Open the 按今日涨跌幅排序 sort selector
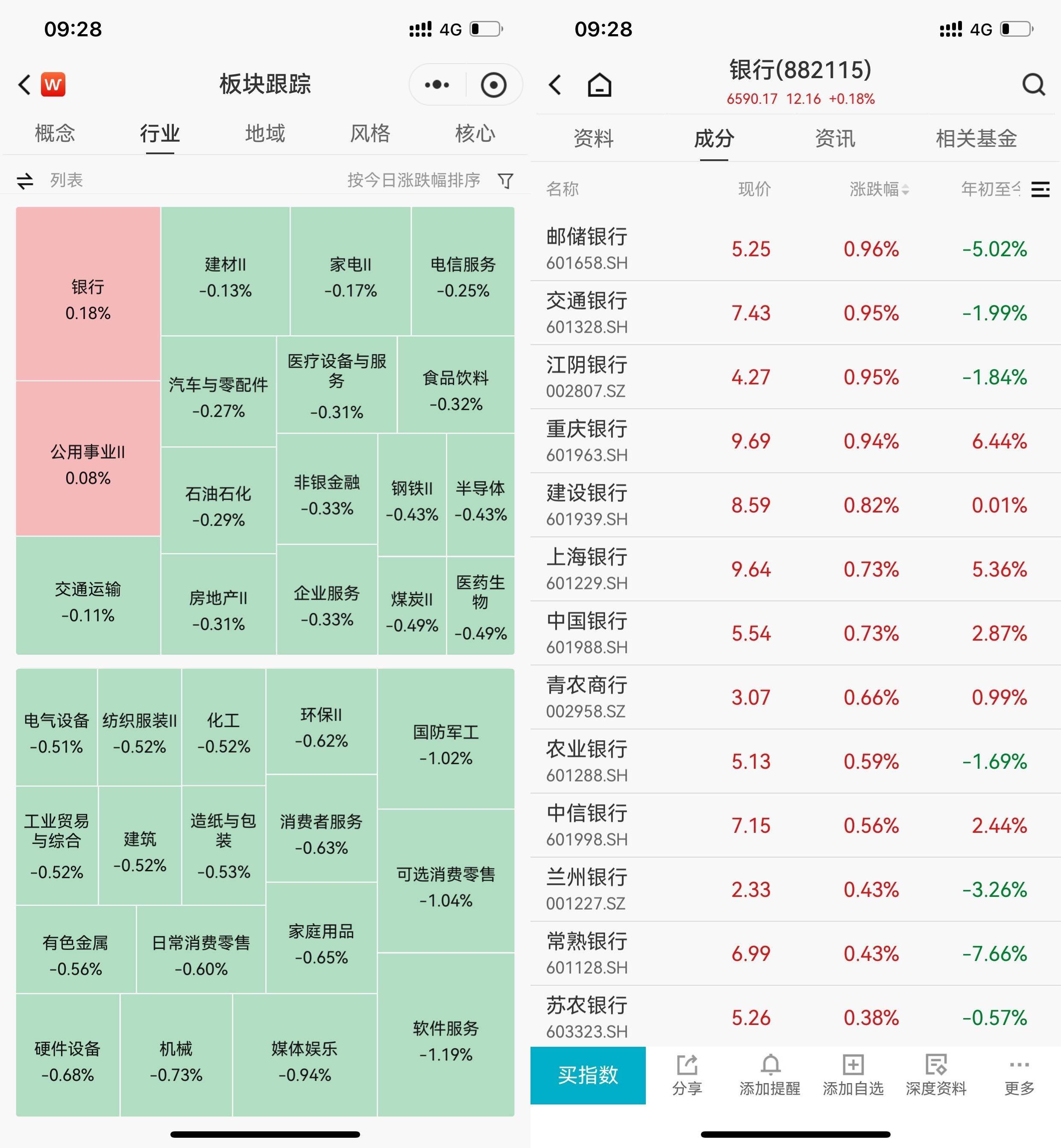The width and height of the screenshot is (1061, 1148). point(413,180)
